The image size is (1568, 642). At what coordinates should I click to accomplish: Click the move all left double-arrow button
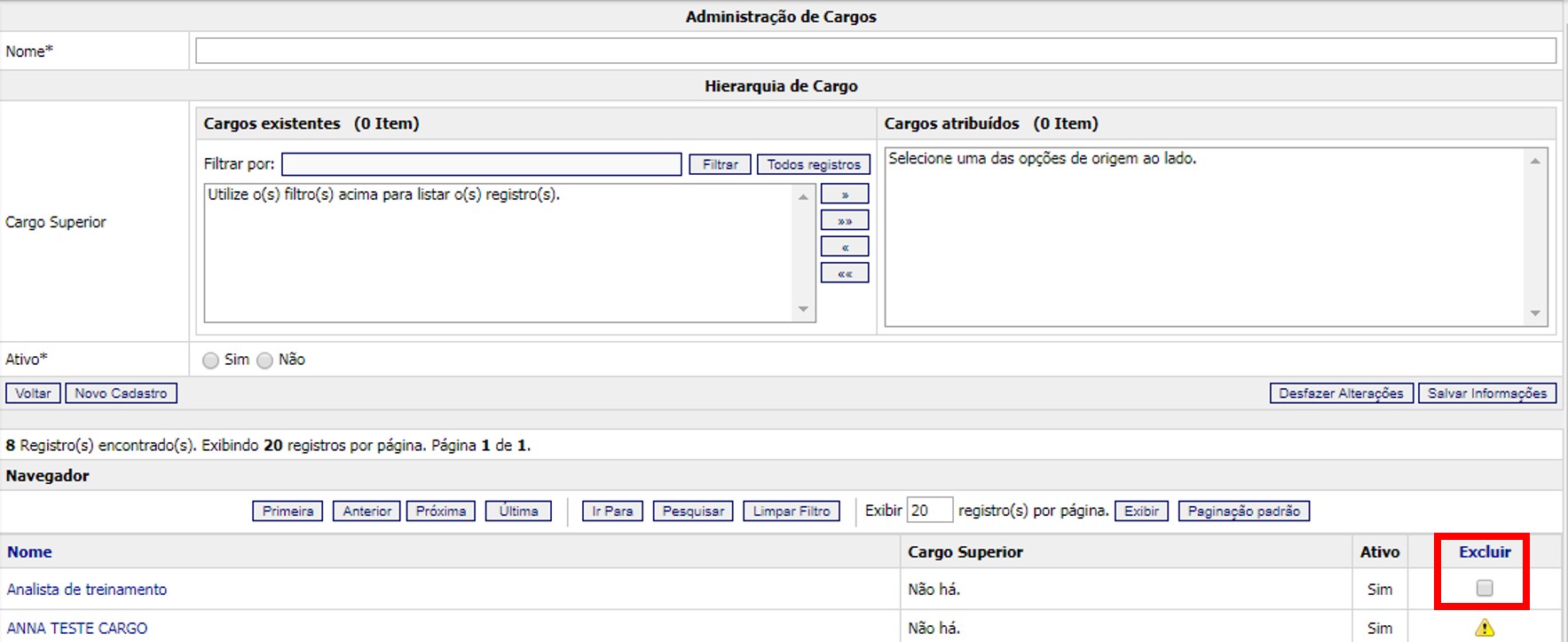coord(844,273)
